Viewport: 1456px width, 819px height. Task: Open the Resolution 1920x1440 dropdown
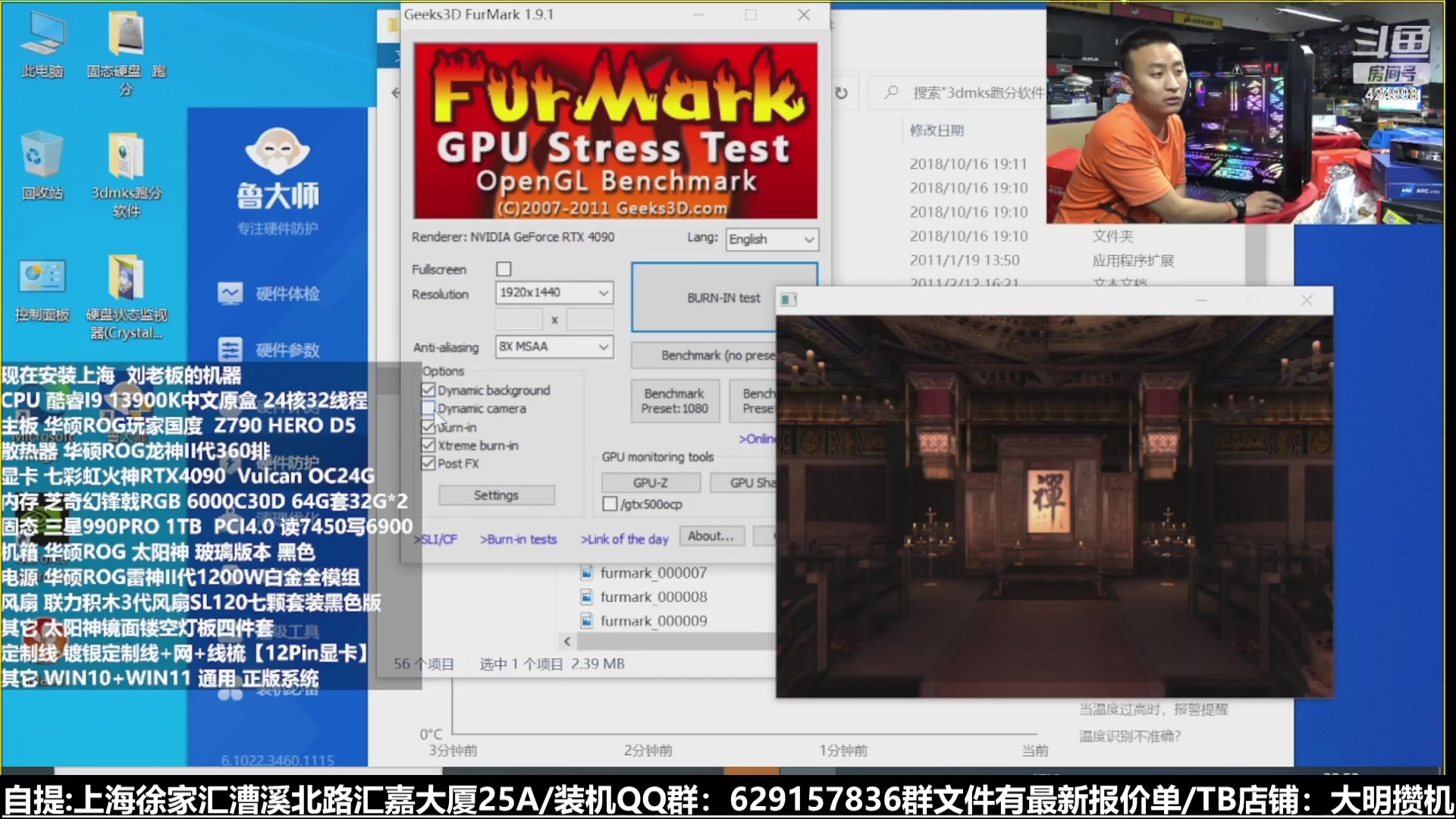554,293
